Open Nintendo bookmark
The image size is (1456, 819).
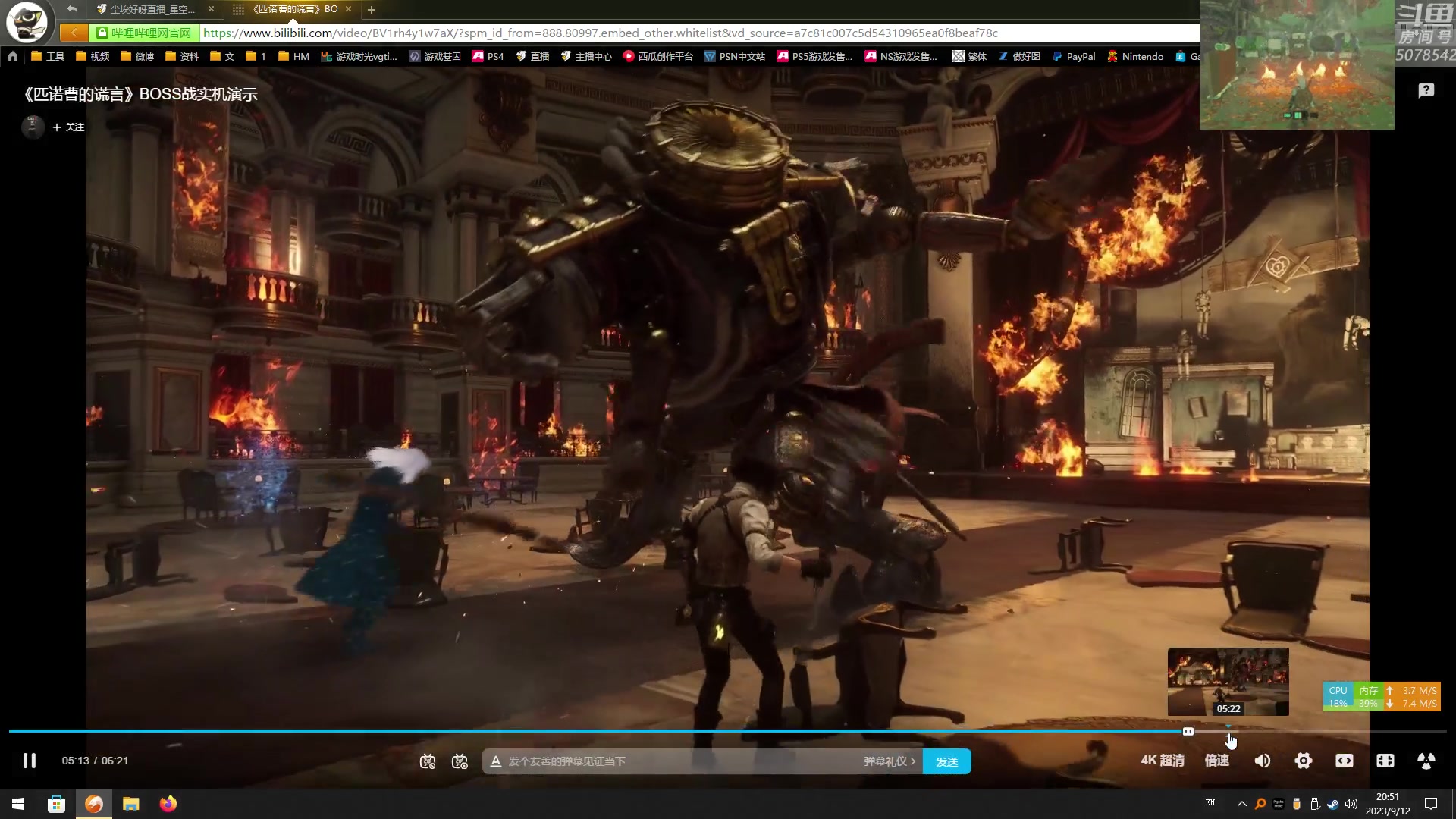tap(1134, 56)
